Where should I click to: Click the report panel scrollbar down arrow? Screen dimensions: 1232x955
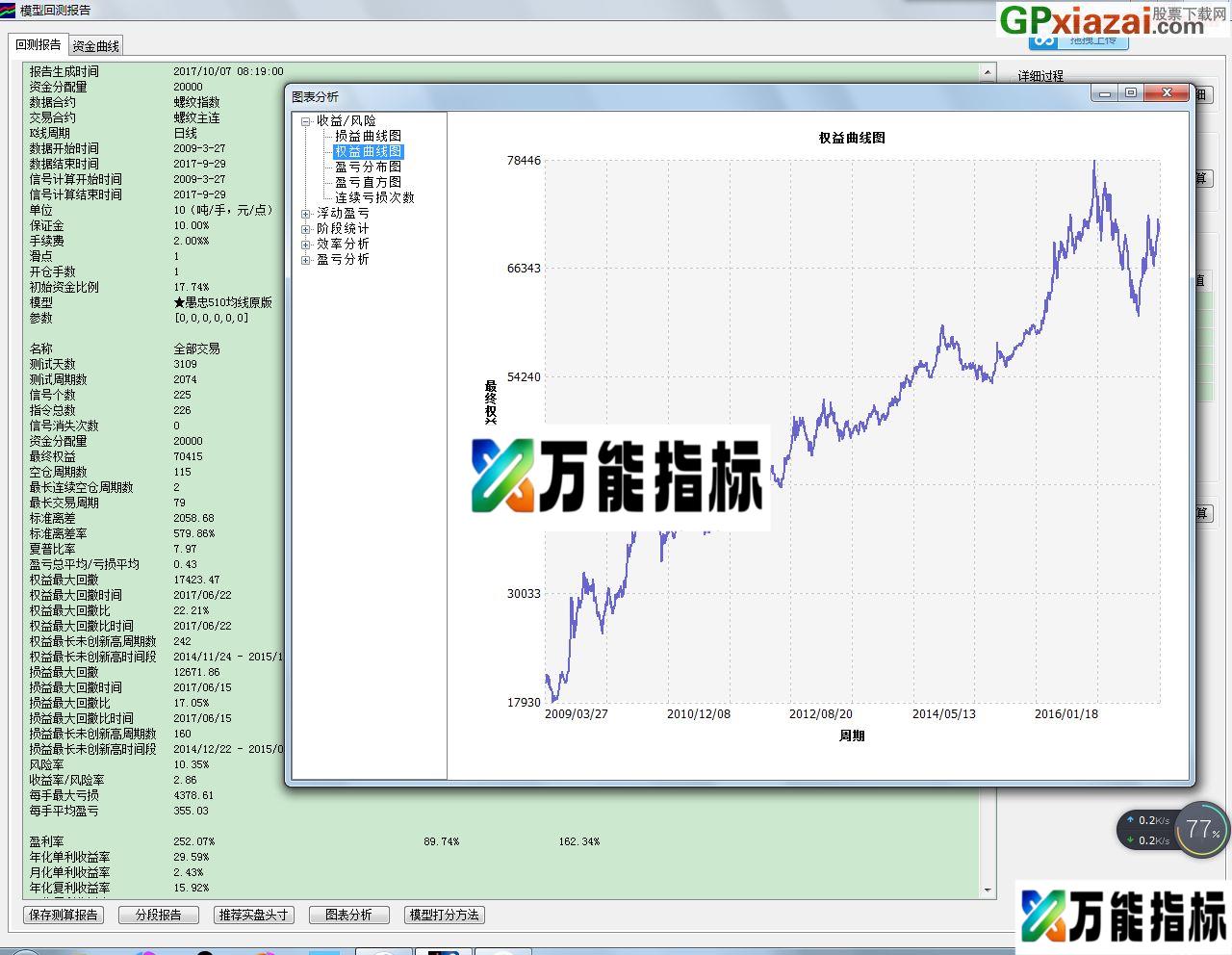pyautogui.click(x=988, y=890)
